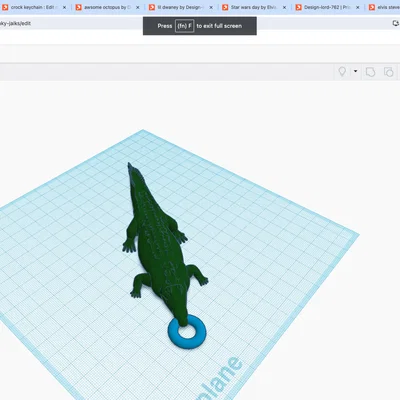Toggle the light bulb show-all icon
The width and height of the screenshot is (400, 400).
[342, 72]
